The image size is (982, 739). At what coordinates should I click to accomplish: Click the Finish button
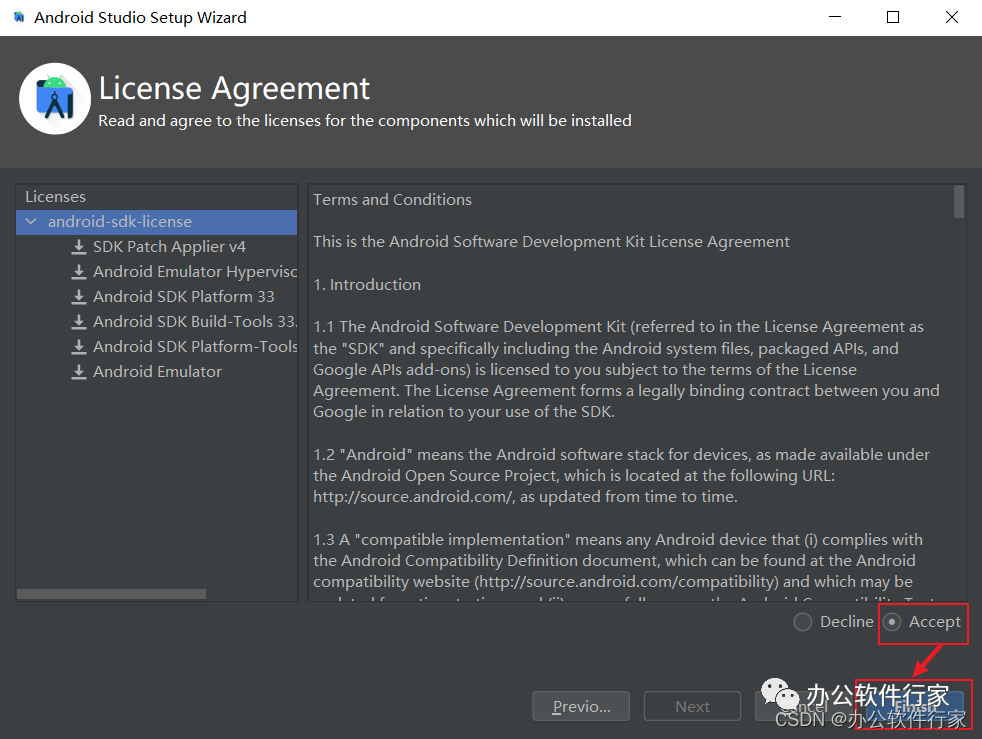point(916,706)
